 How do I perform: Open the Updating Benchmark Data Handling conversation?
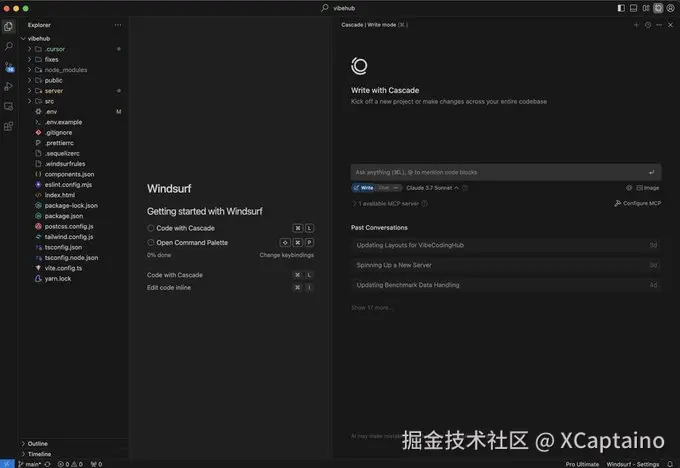point(506,285)
